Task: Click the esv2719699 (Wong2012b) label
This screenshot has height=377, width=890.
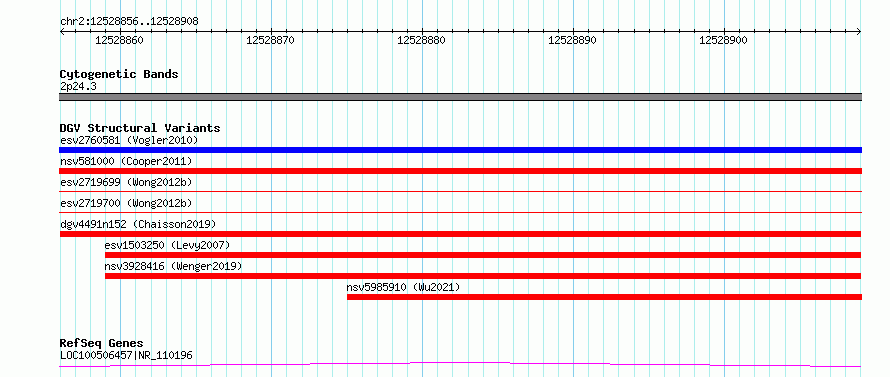Action: click(126, 182)
